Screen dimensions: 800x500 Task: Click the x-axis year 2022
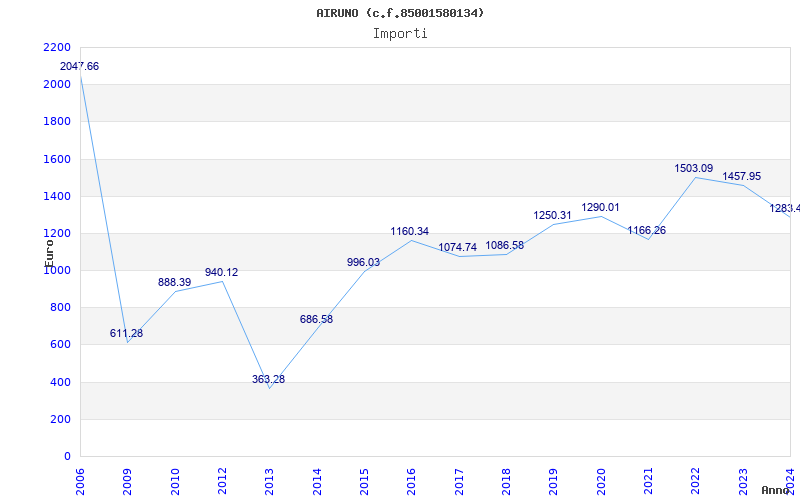coord(695,482)
